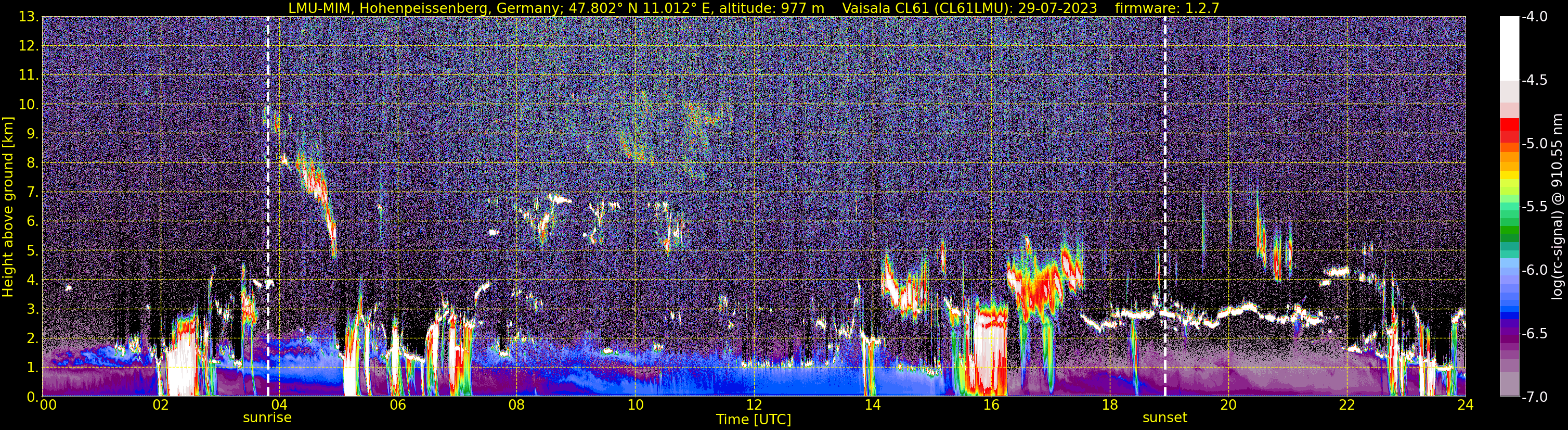Image resolution: width=1568 pixels, height=430 pixels.
Task: Click the red band of the colorbar
Action: coord(1509,130)
